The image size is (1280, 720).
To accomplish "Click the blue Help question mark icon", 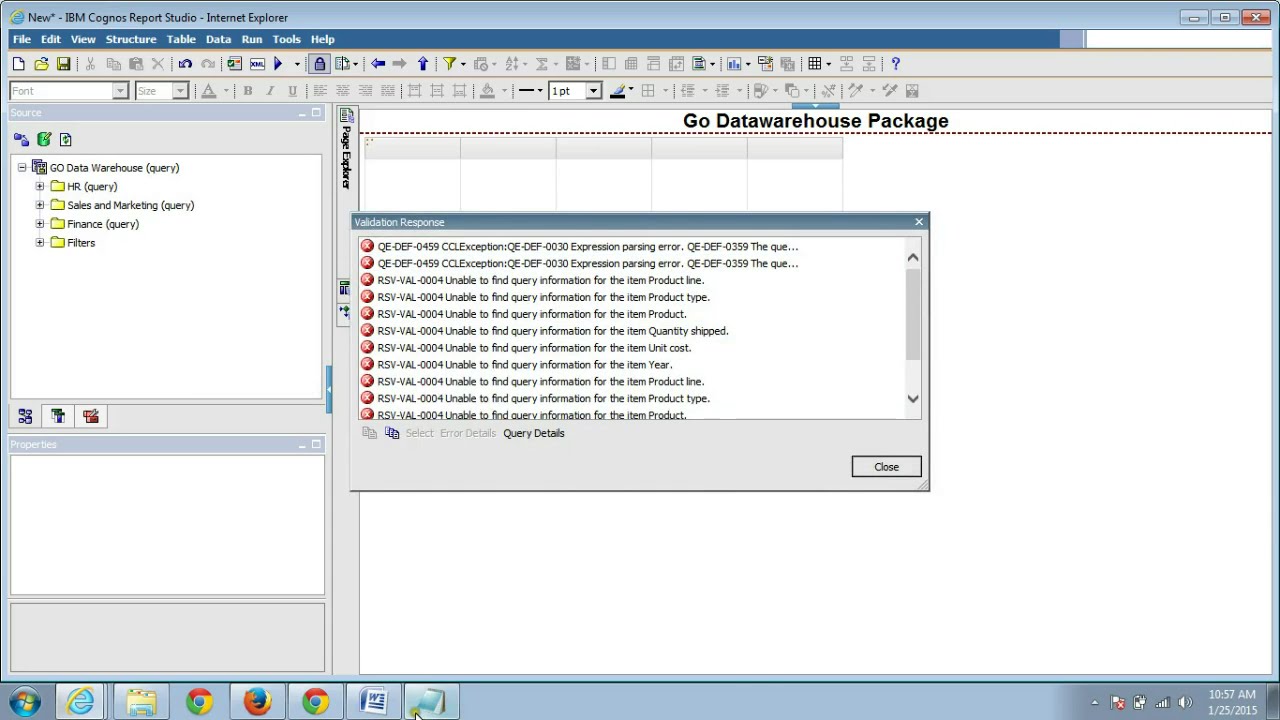I will (895, 64).
